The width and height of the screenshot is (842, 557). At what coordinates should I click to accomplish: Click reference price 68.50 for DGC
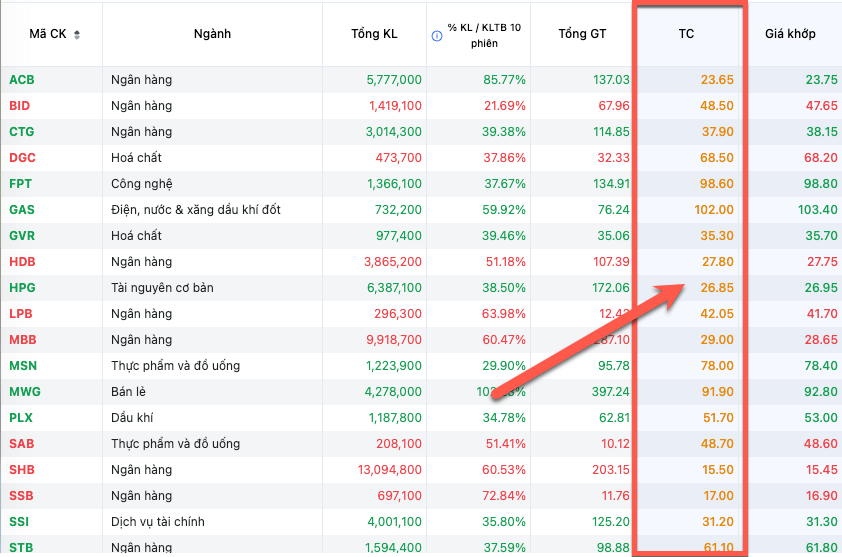click(716, 158)
